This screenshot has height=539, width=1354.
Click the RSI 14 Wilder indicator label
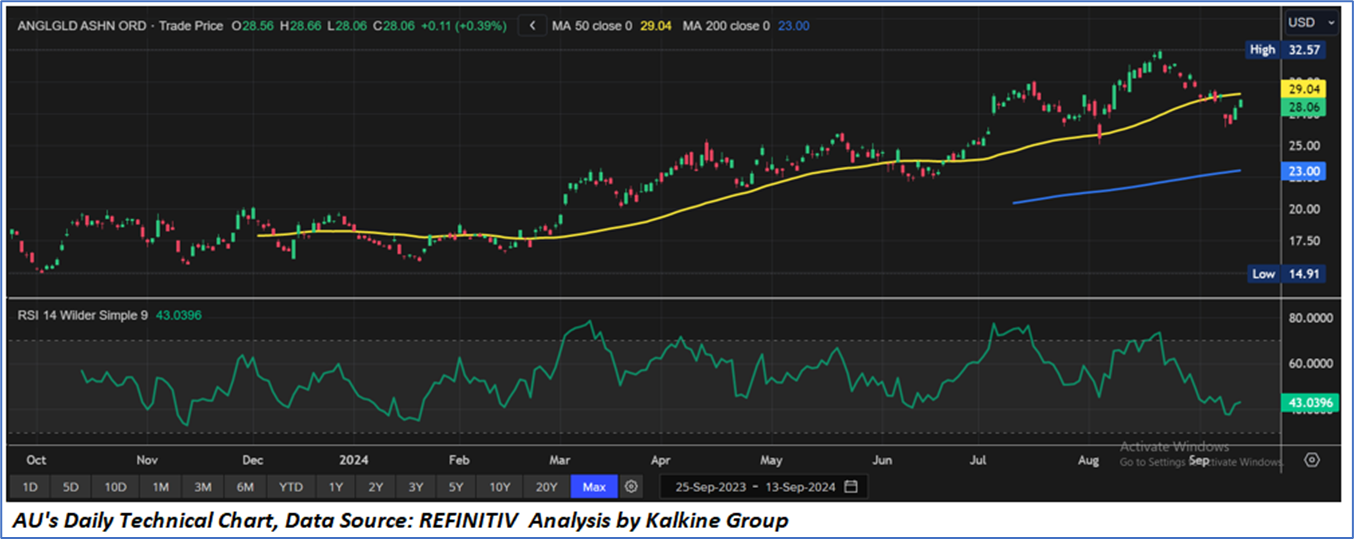83,315
